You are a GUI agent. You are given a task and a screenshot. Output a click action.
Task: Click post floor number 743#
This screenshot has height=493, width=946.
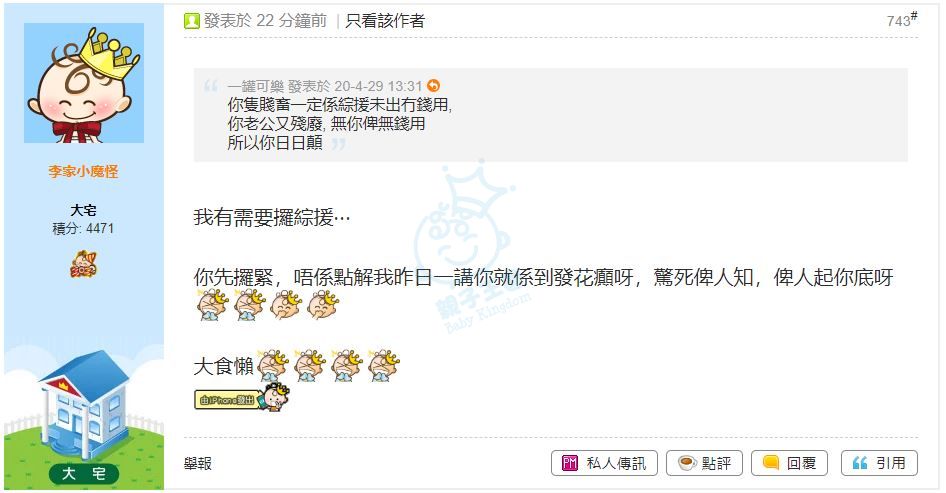(901, 20)
